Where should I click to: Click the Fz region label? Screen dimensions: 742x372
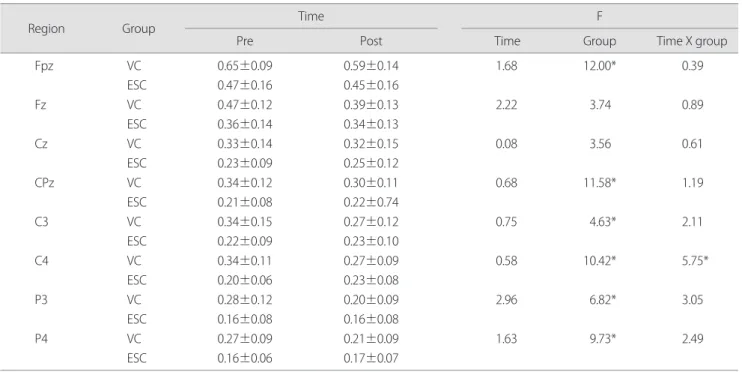(x=40, y=105)
